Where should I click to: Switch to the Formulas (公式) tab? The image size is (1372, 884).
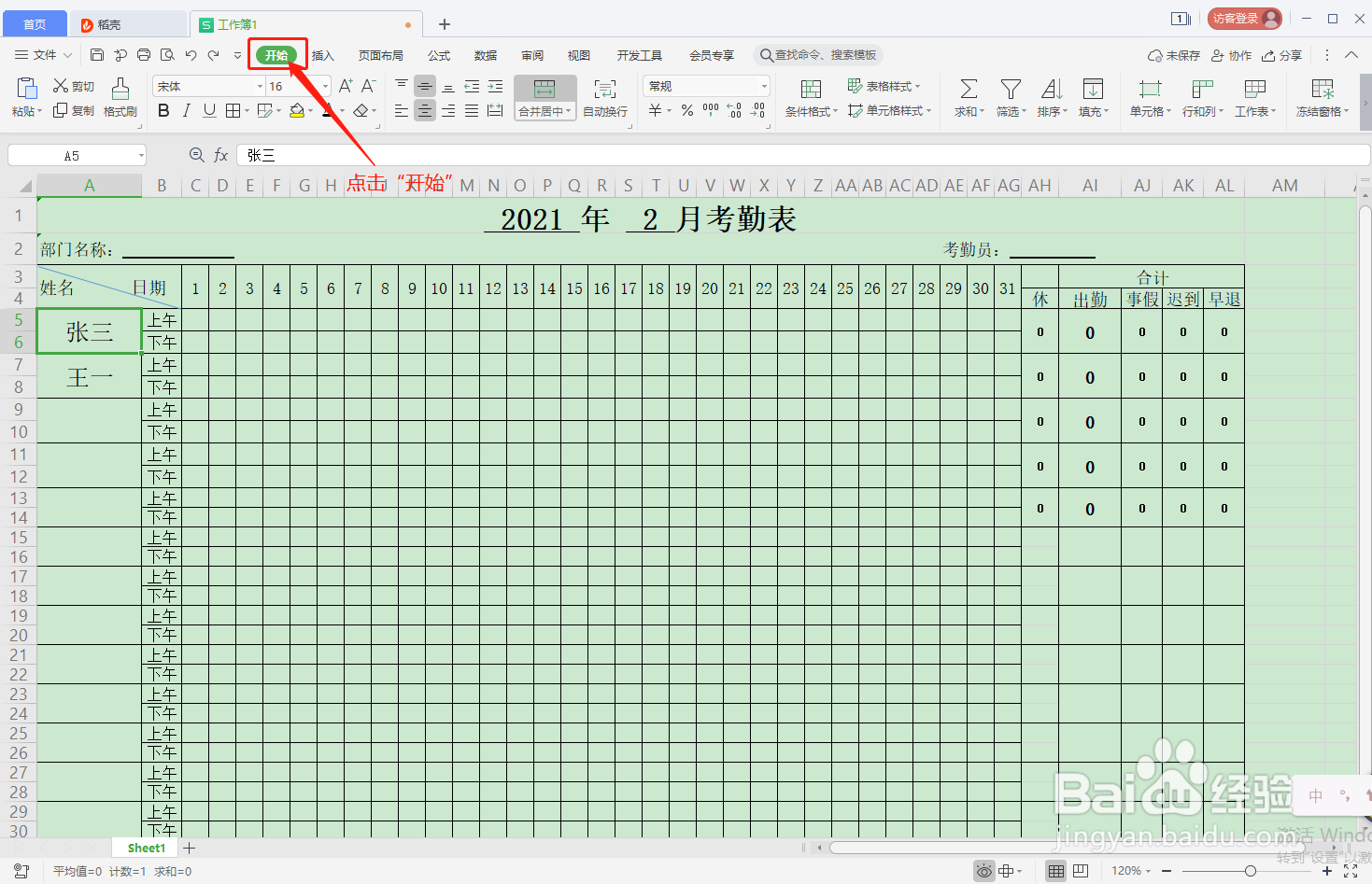[439, 55]
